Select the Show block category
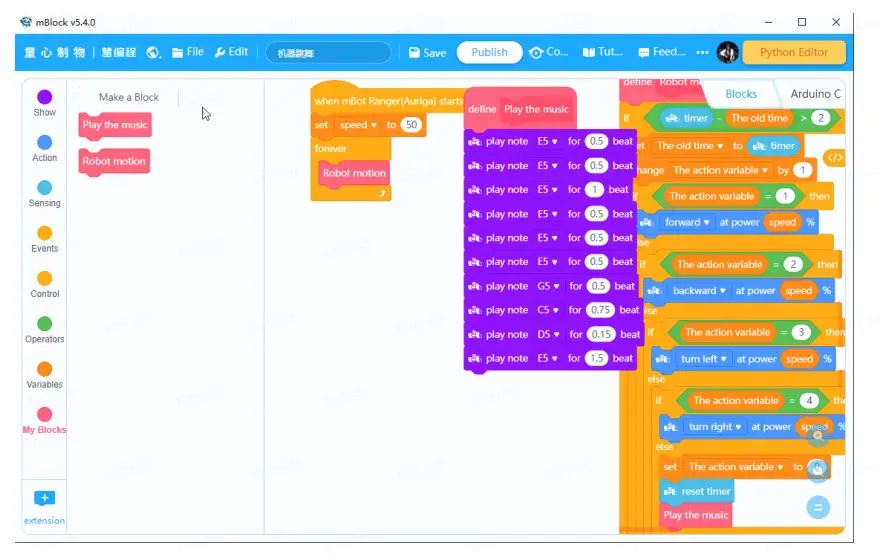The height and width of the screenshot is (557, 883). tap(44, 103)
